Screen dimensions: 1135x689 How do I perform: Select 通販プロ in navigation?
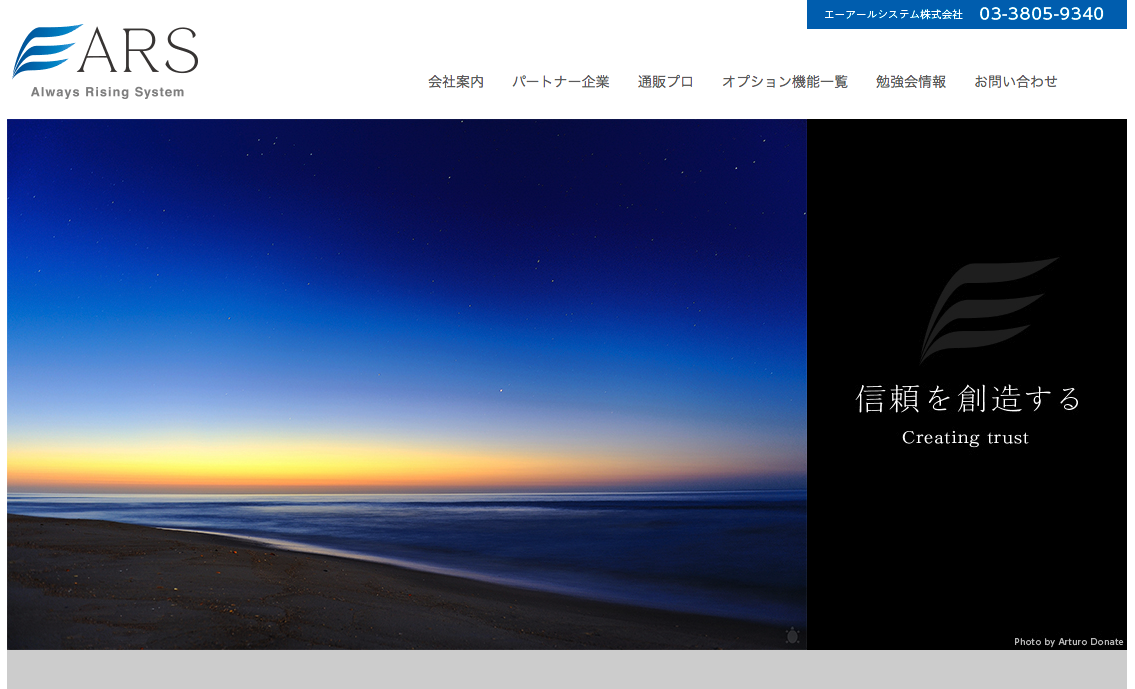pyautogui.click(x=666, y=82)
